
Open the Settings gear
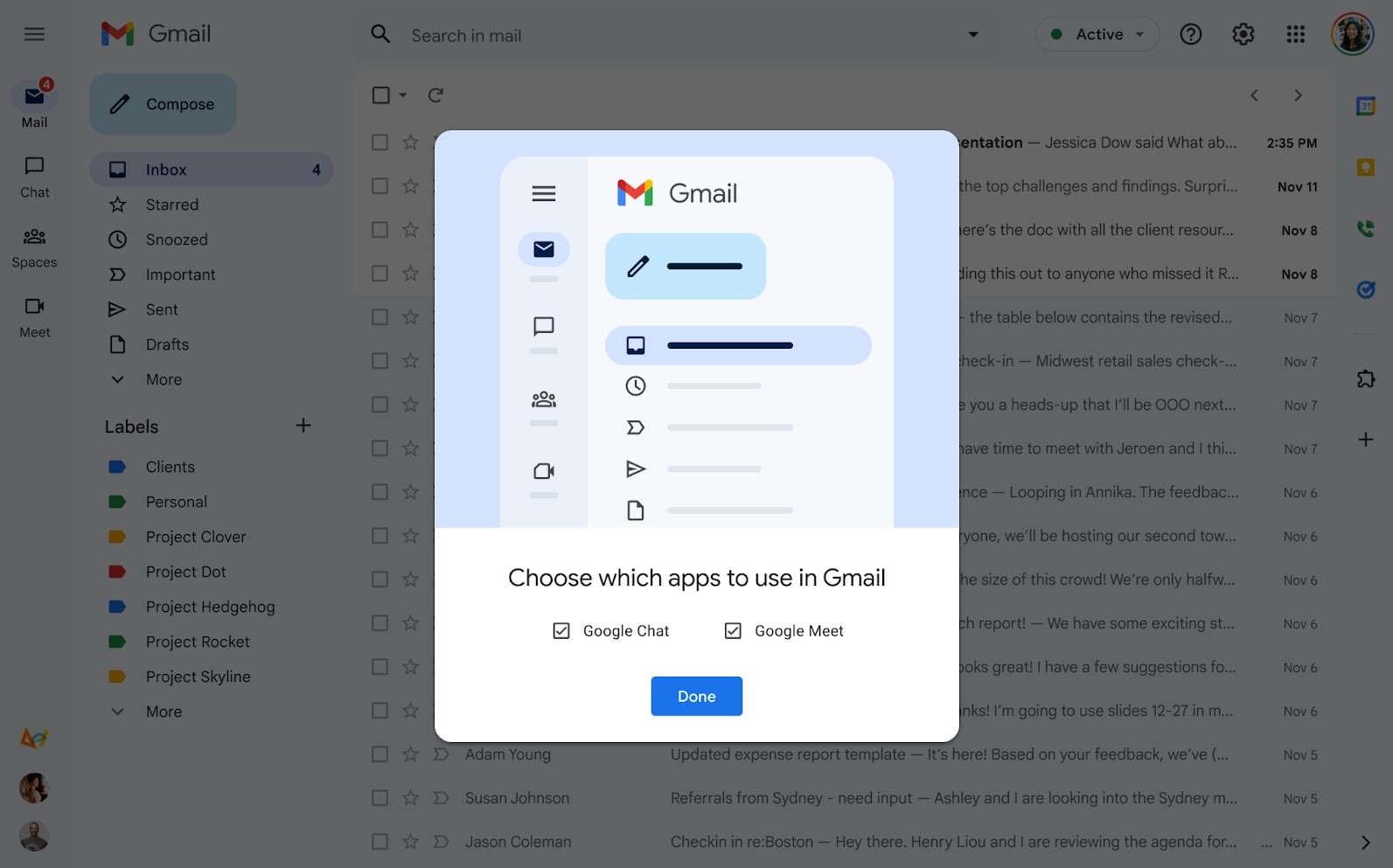(1243, 34)
